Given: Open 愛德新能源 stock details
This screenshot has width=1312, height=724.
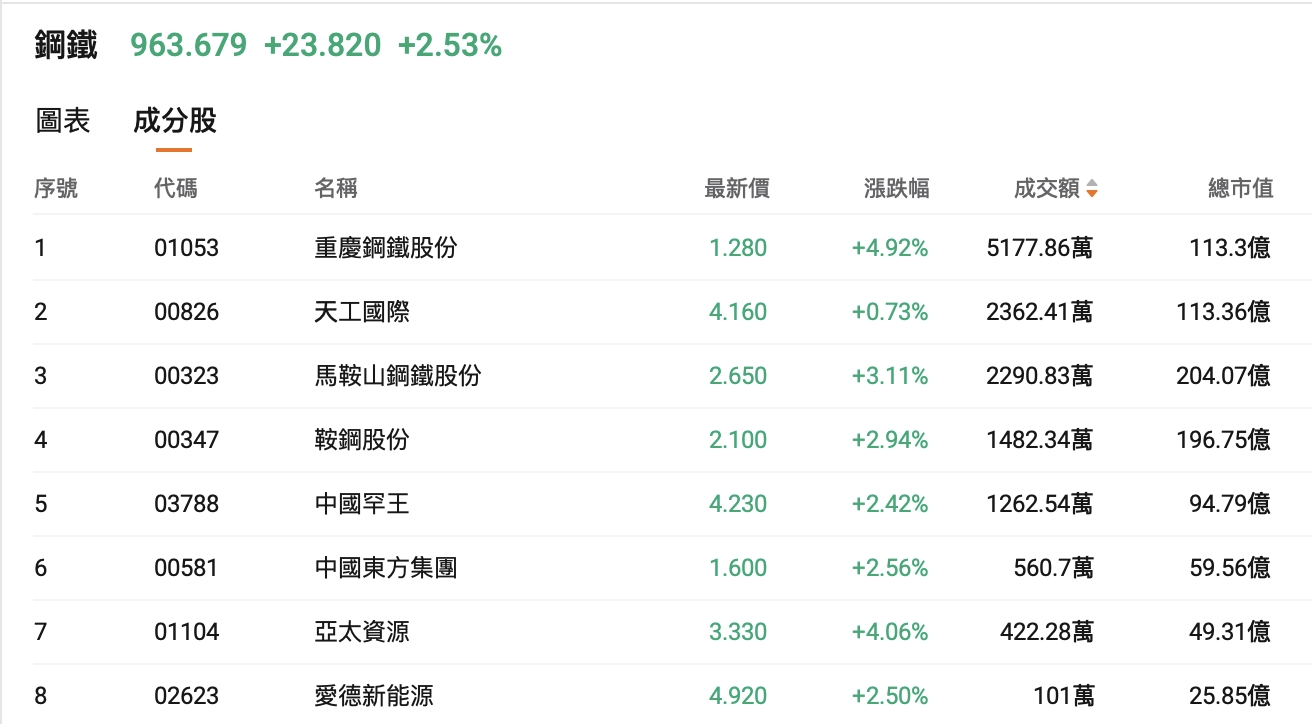Looking at the screenshot, I should click(373, 695).
